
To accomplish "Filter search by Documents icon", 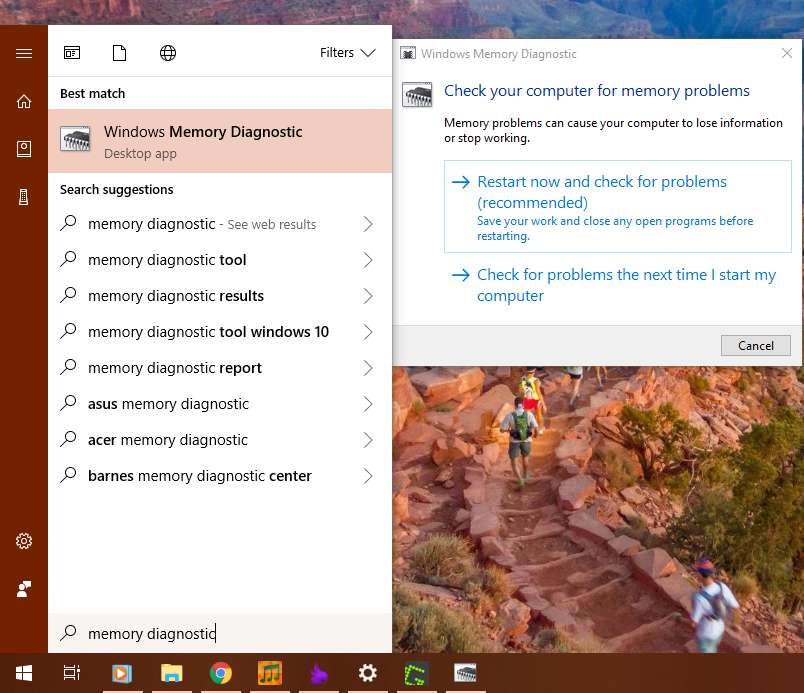I will click(x=120, y=53).
